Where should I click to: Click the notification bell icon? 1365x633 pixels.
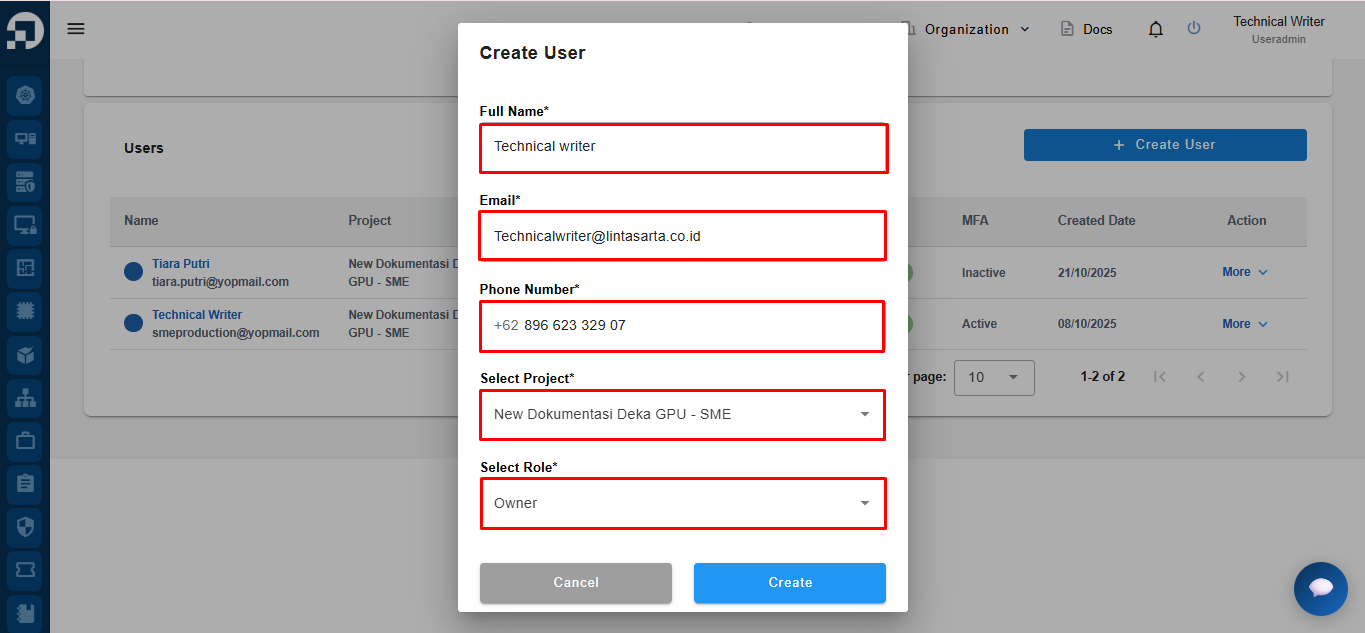1156,29
